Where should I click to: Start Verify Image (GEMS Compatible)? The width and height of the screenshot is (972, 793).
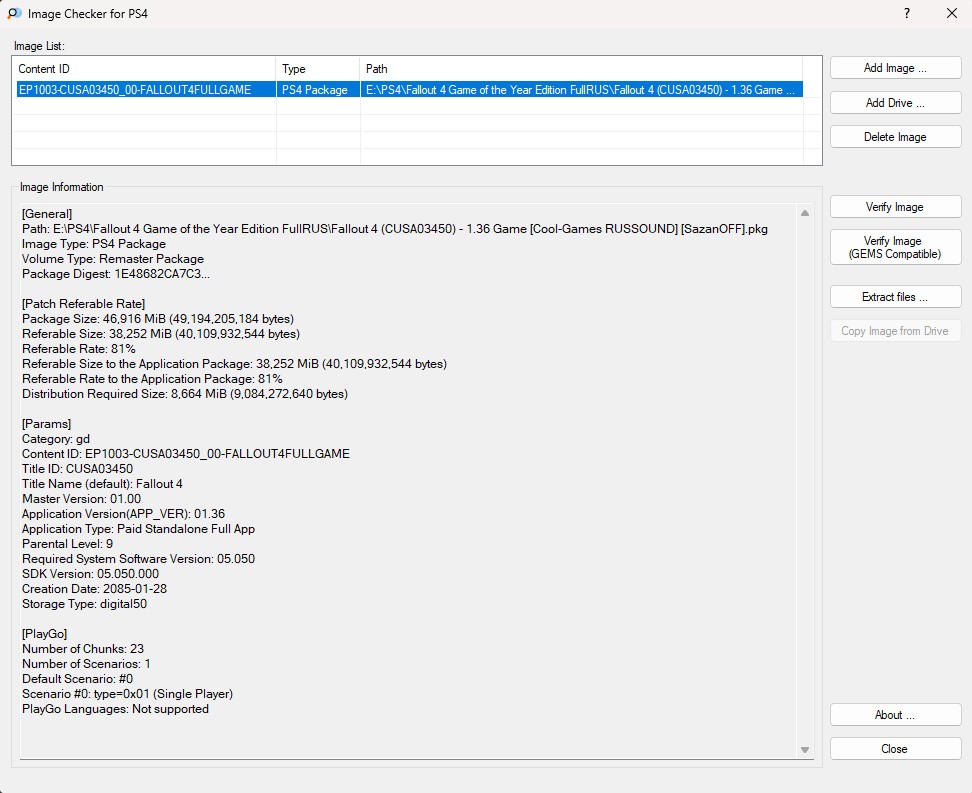point(895,247)
